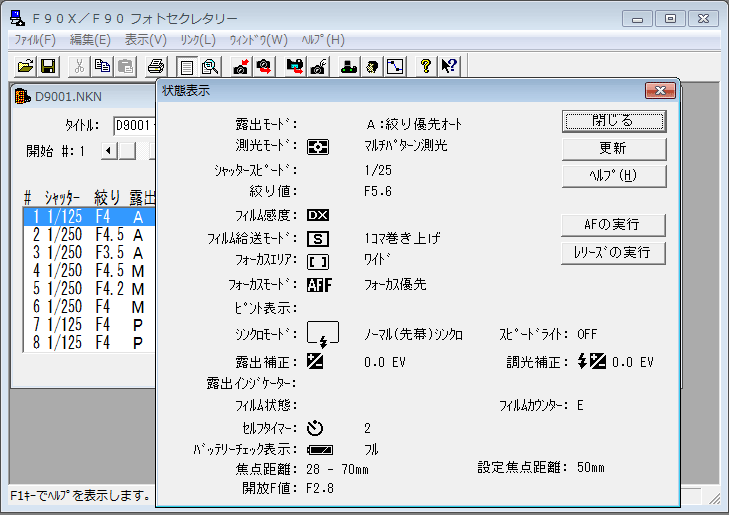The height and width of the screenshot is (515, 729).
Task: Click the application icon in title bar
Action: click(18, 18)
